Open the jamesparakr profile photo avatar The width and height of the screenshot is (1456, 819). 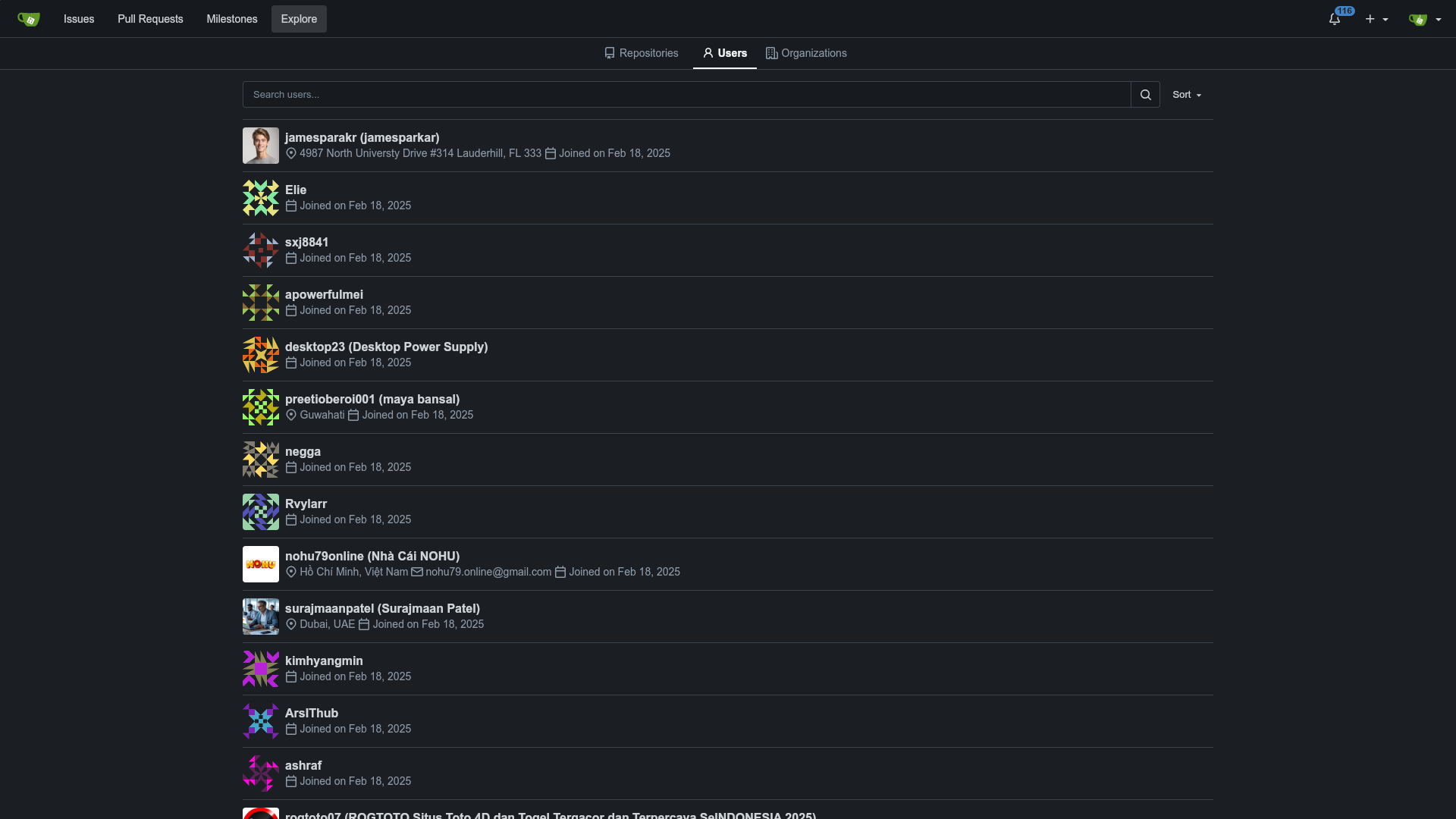pos(261,146)
